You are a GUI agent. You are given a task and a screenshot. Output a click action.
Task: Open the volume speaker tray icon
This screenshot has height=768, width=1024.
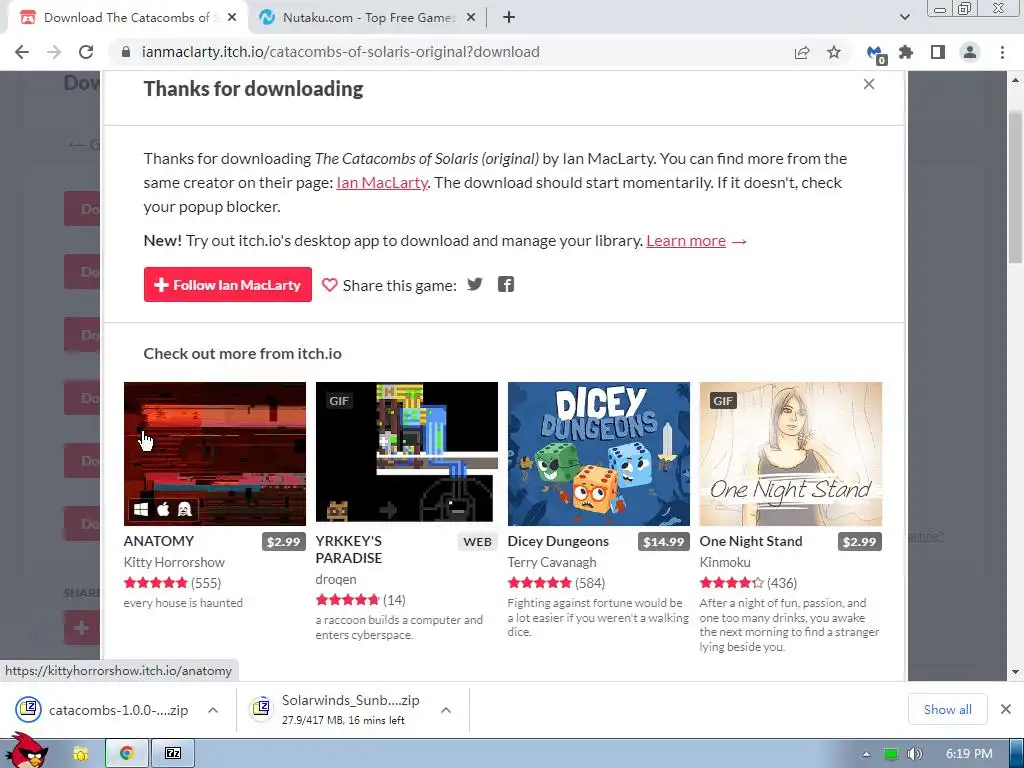coord(914,754)
